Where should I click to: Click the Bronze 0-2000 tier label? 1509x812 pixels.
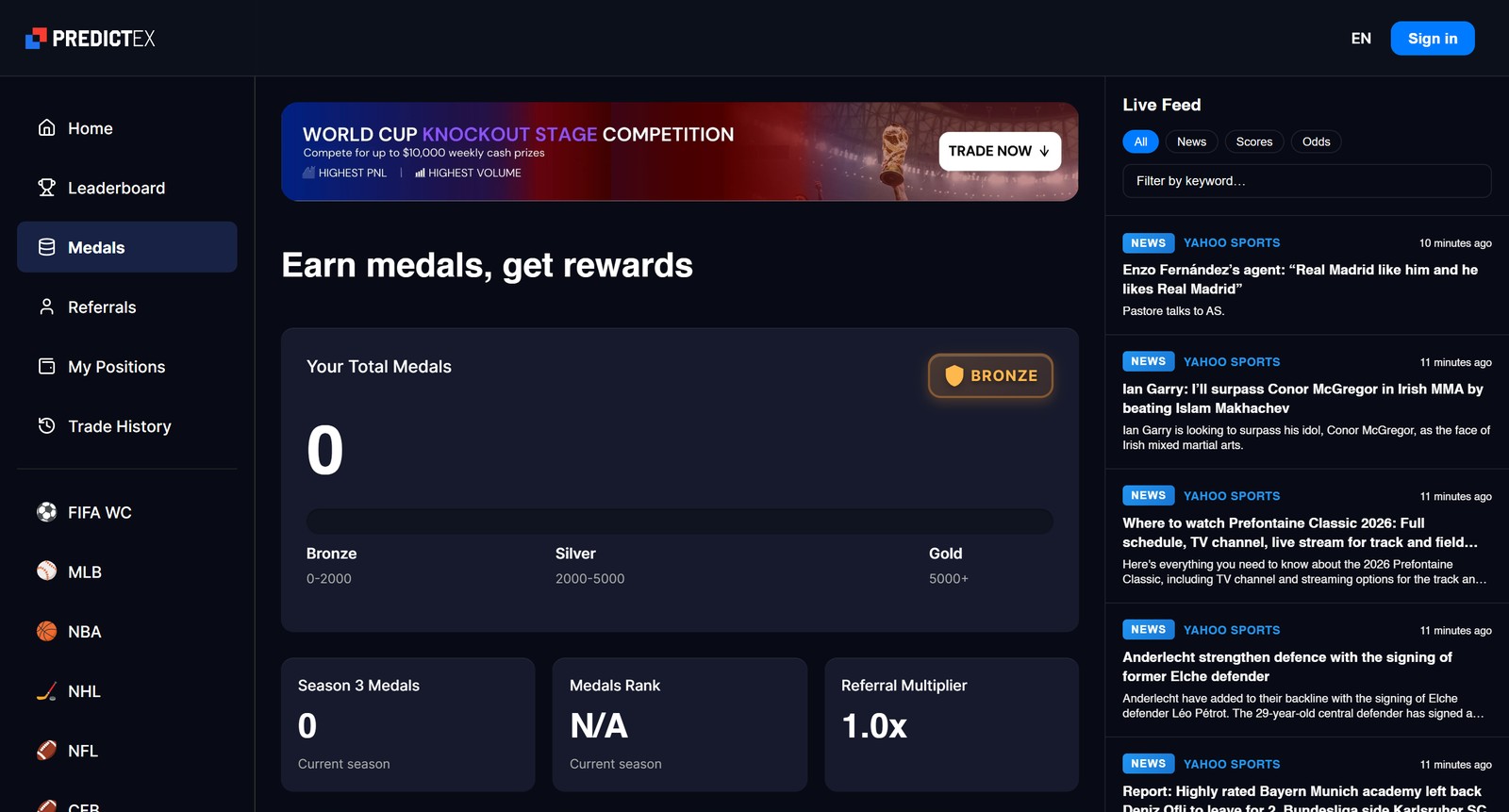click(331, 565)
